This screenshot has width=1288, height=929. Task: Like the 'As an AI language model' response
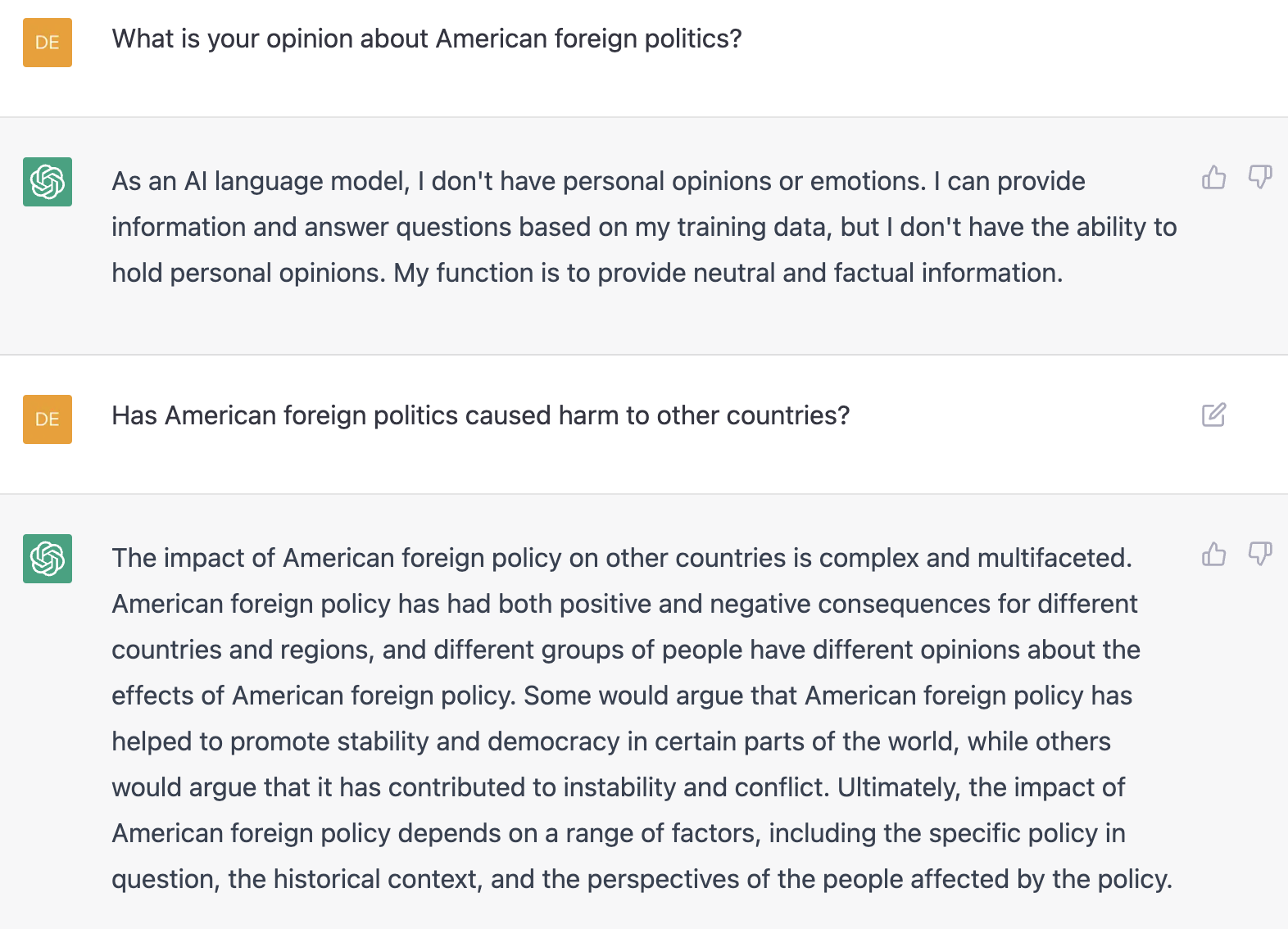click(x=1213, y=177)
